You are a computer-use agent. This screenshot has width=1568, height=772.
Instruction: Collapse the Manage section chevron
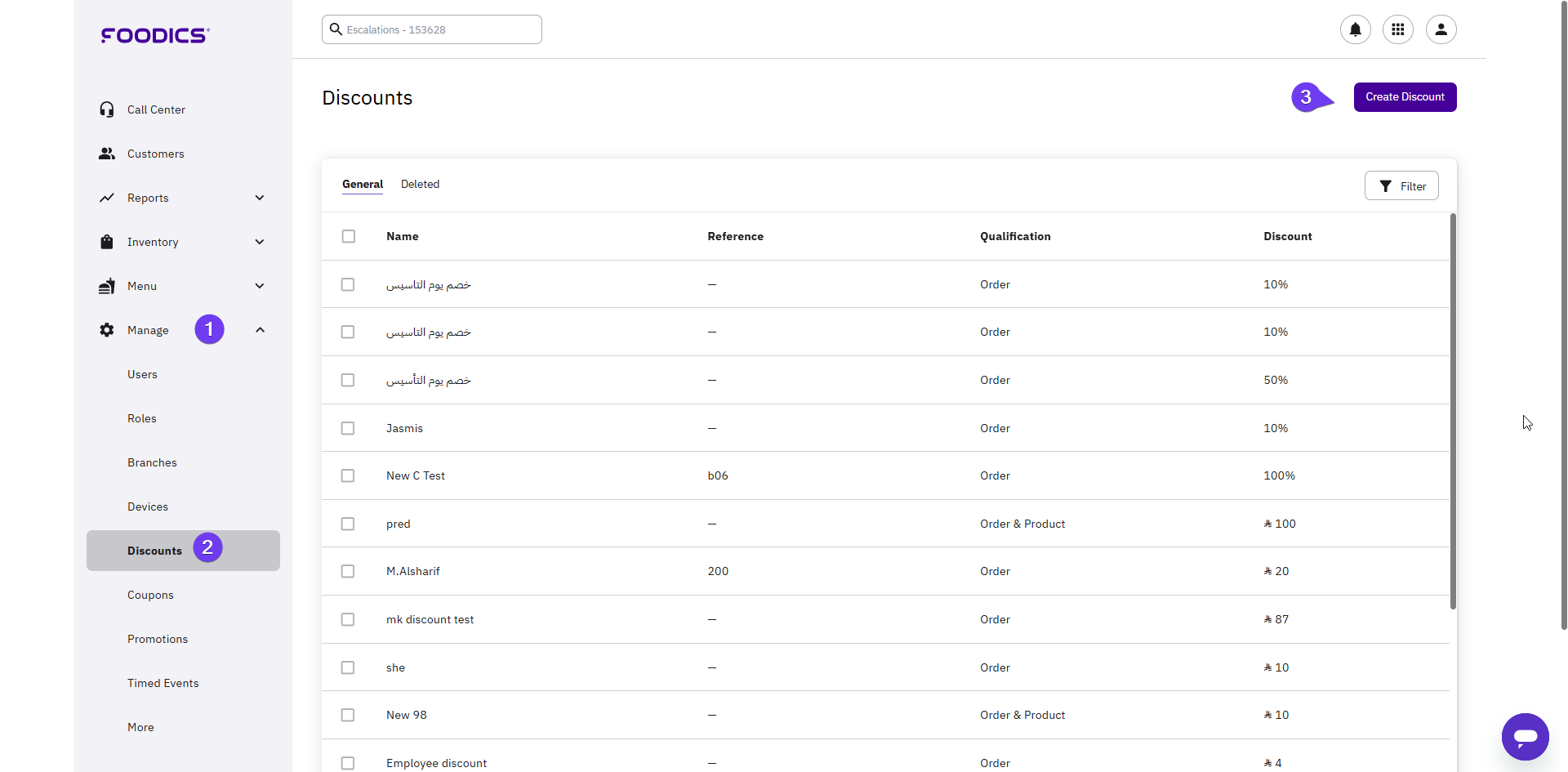[x=260, y=330]
